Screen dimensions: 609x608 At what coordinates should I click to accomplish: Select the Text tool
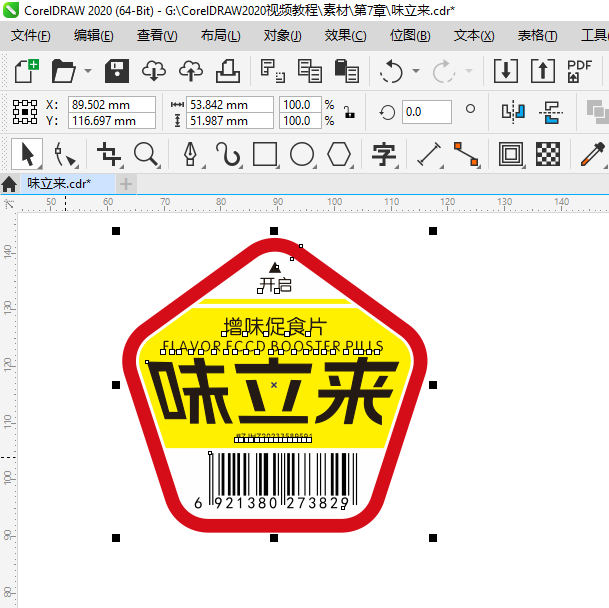click(x=384, y=154)
